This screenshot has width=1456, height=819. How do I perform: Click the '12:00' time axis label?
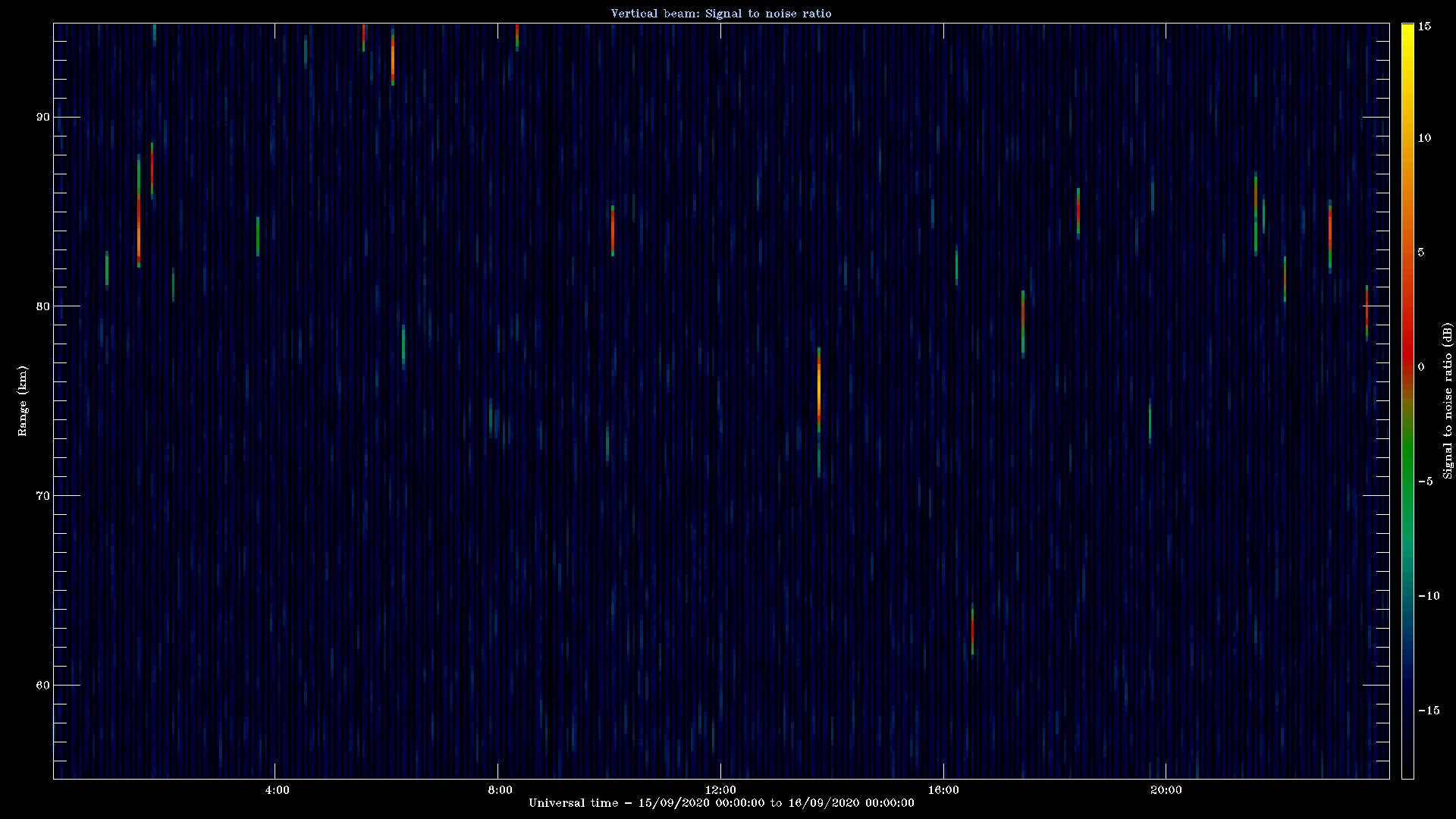720,790
